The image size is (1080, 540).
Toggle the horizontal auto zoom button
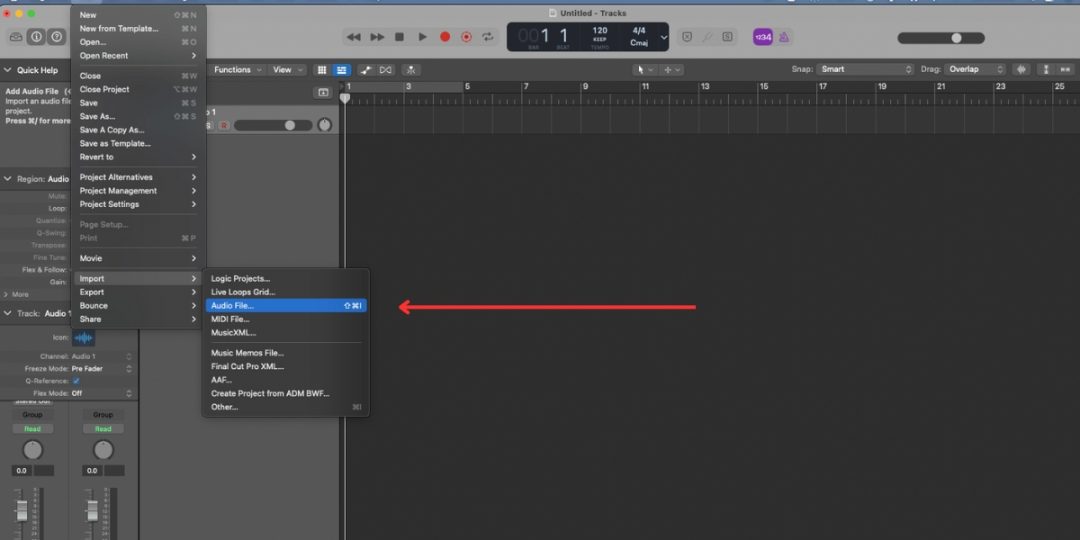[1066, 70]
